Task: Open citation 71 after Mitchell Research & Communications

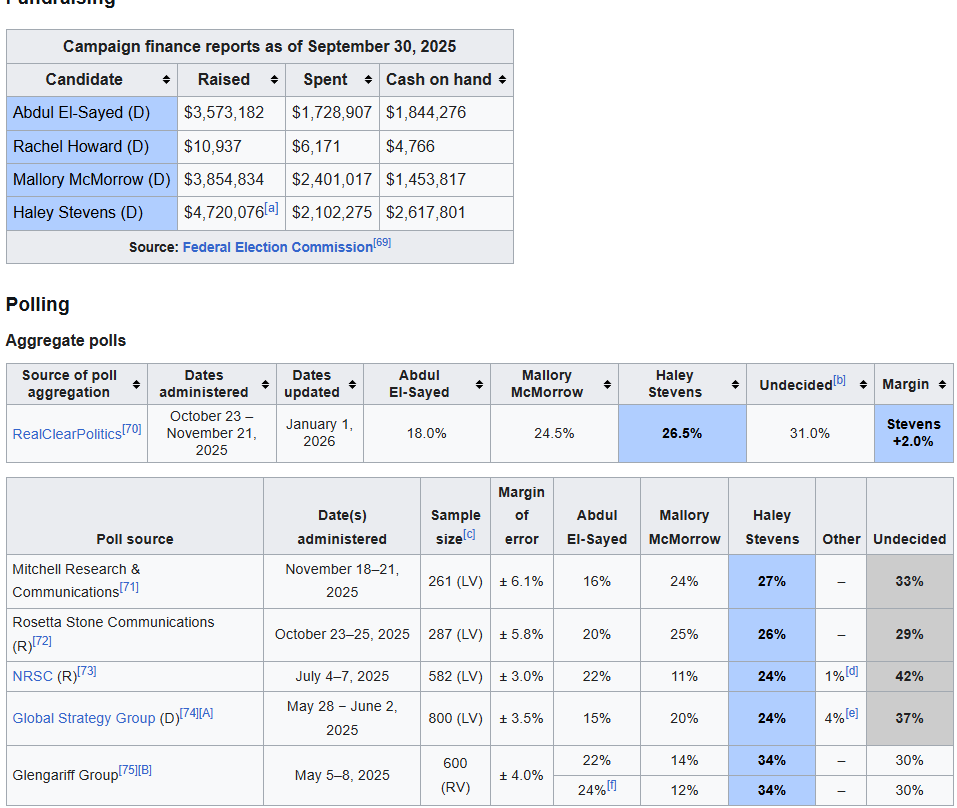Action: 129,587
